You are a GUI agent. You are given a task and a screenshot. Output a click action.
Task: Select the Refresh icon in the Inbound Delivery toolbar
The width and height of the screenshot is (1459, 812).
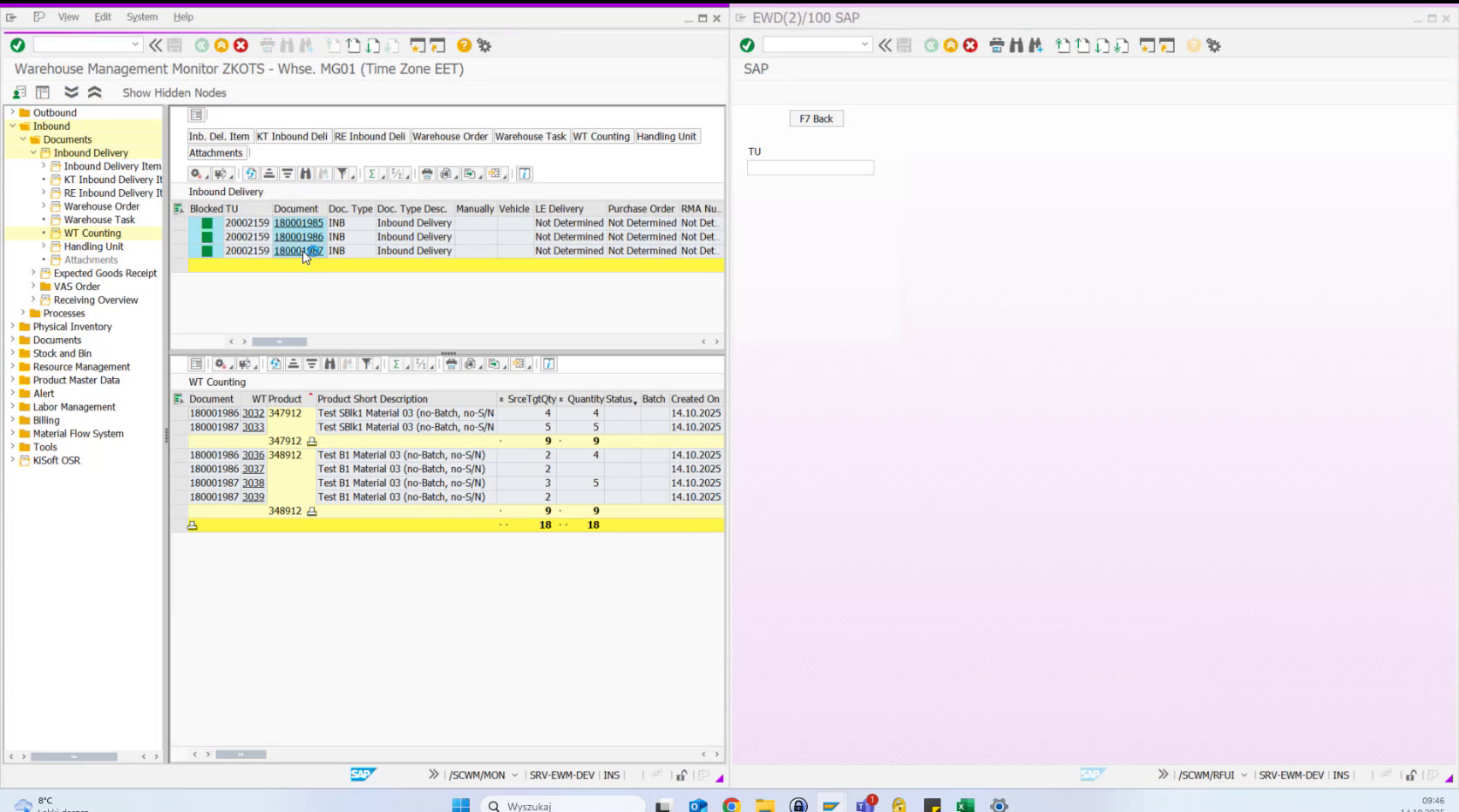pos(250,173)
